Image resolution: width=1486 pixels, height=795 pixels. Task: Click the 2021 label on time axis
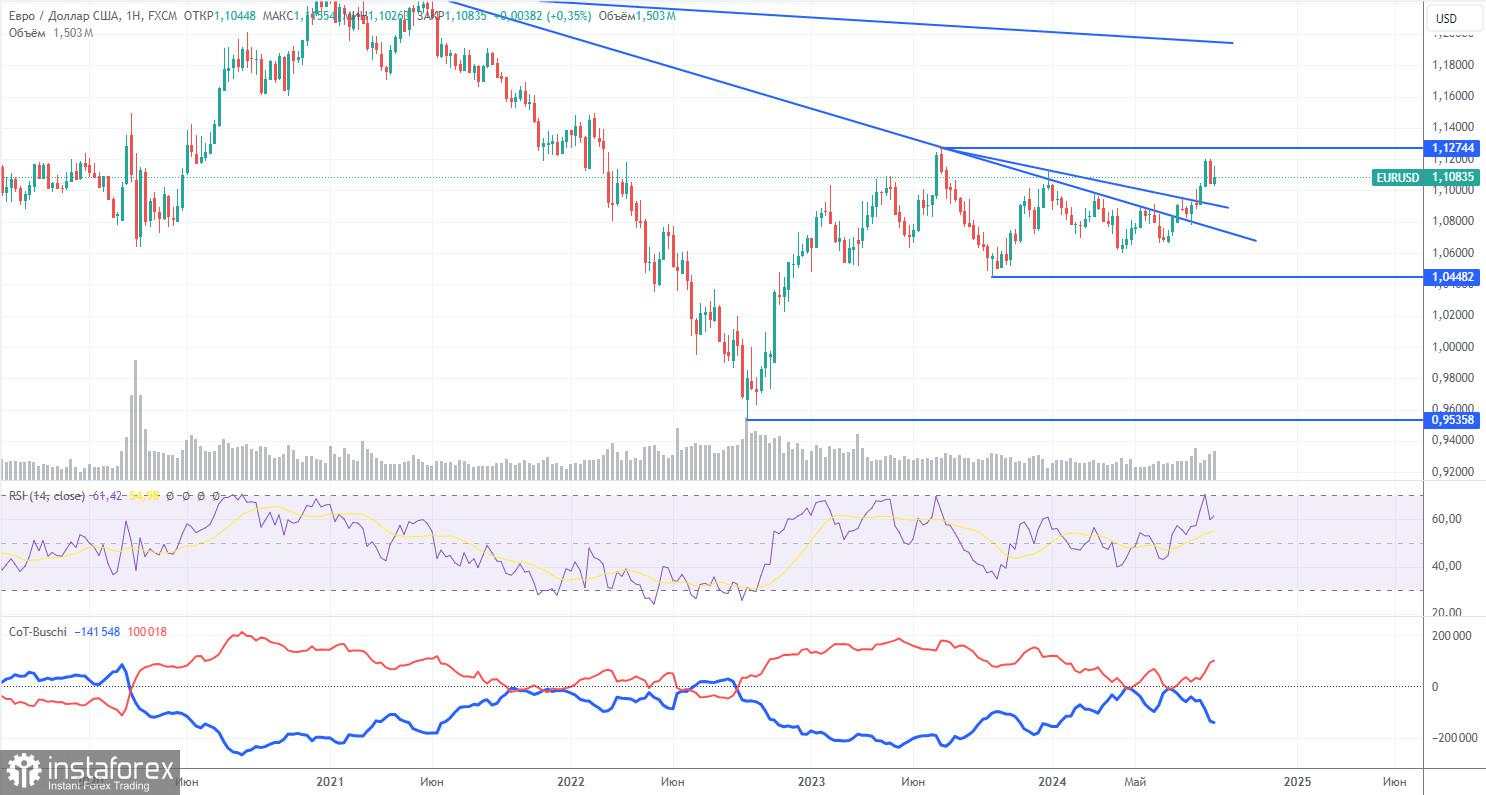[x=330, y=780]
